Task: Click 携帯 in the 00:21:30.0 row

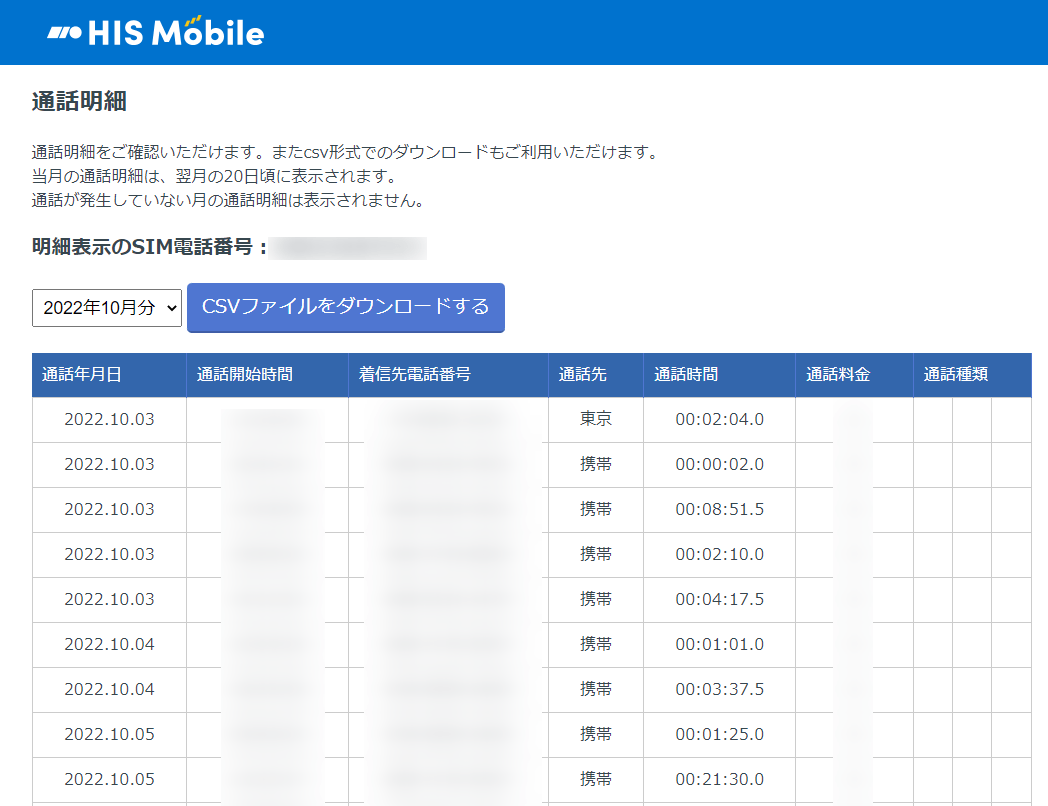Action: [x=596, y=779]
